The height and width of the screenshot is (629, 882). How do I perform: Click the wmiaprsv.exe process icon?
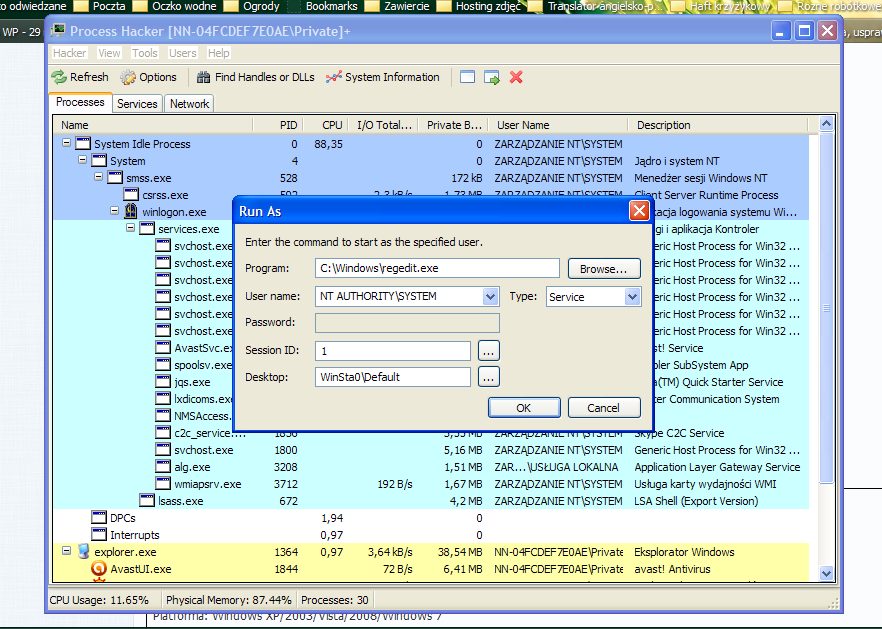pyautogui.click(x=163, y=483)
